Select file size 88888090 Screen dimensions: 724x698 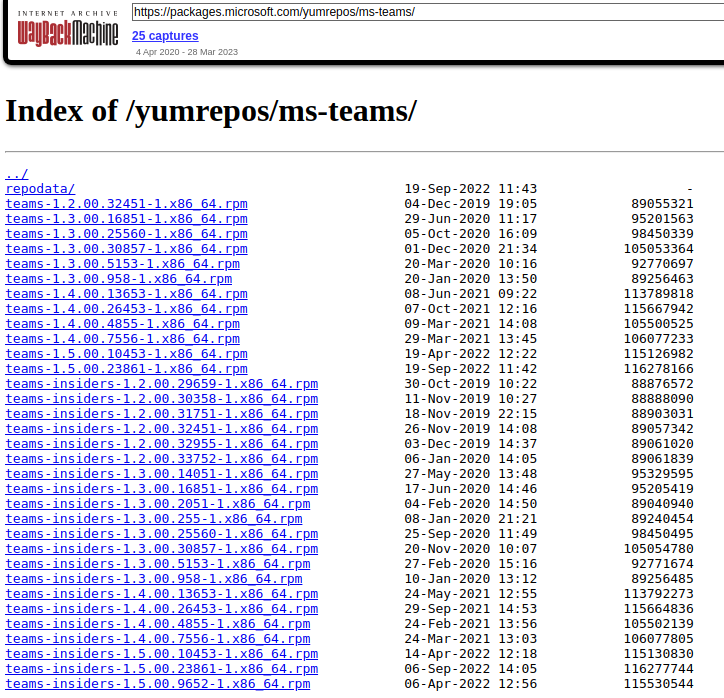click(662, 399)
